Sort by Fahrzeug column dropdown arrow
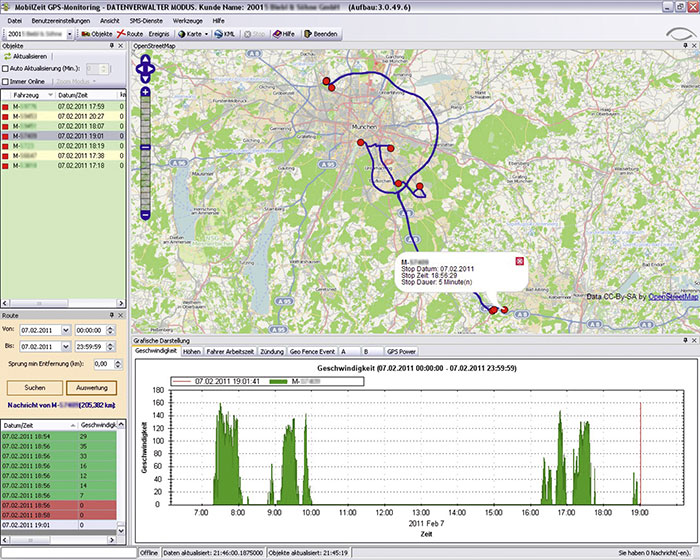Image resolution: width=700 pixels, height=560 pixels. pyautogui.click(x=50, y=95)
